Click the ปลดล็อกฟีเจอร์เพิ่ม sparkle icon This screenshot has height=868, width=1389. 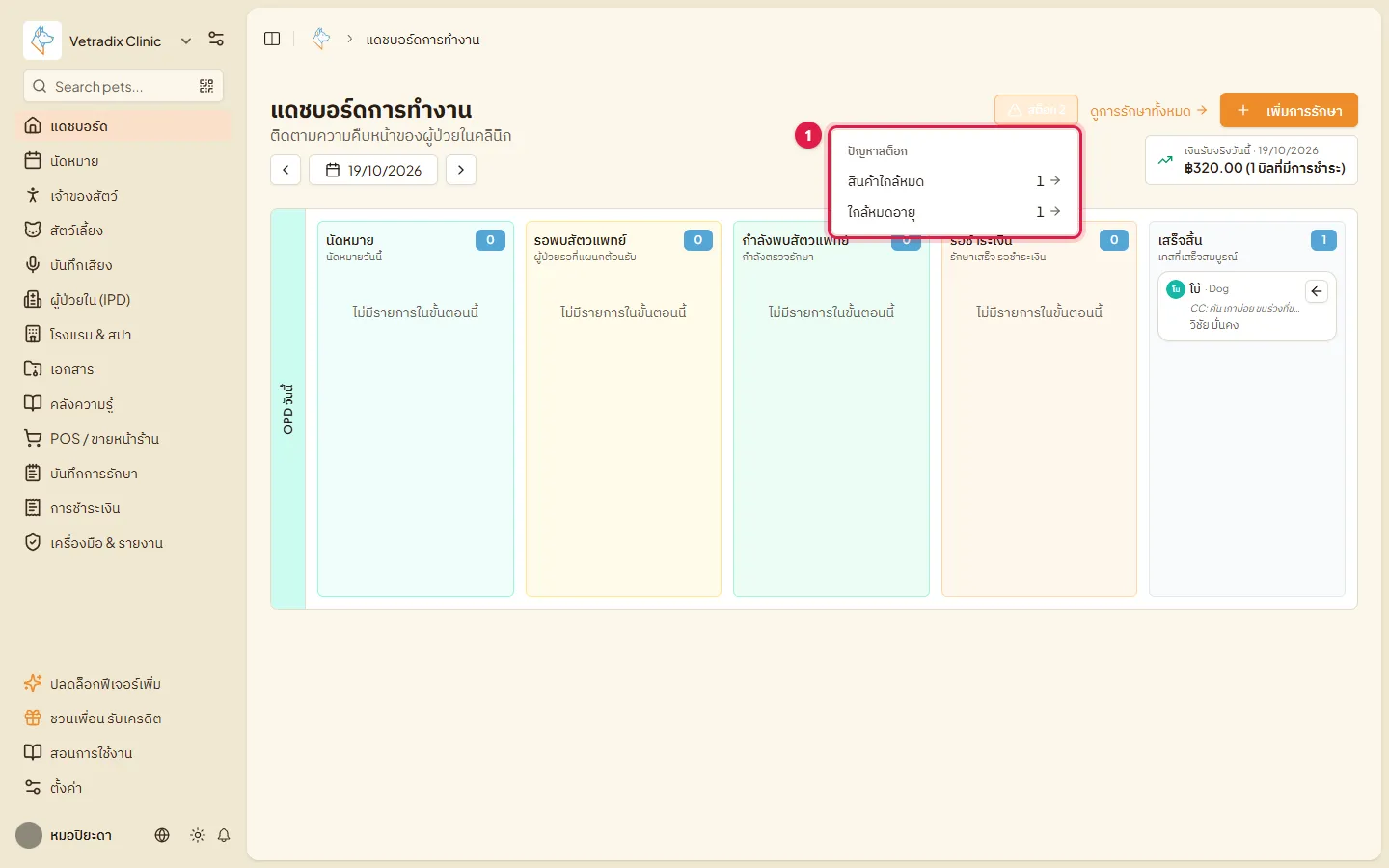(33, 684)
